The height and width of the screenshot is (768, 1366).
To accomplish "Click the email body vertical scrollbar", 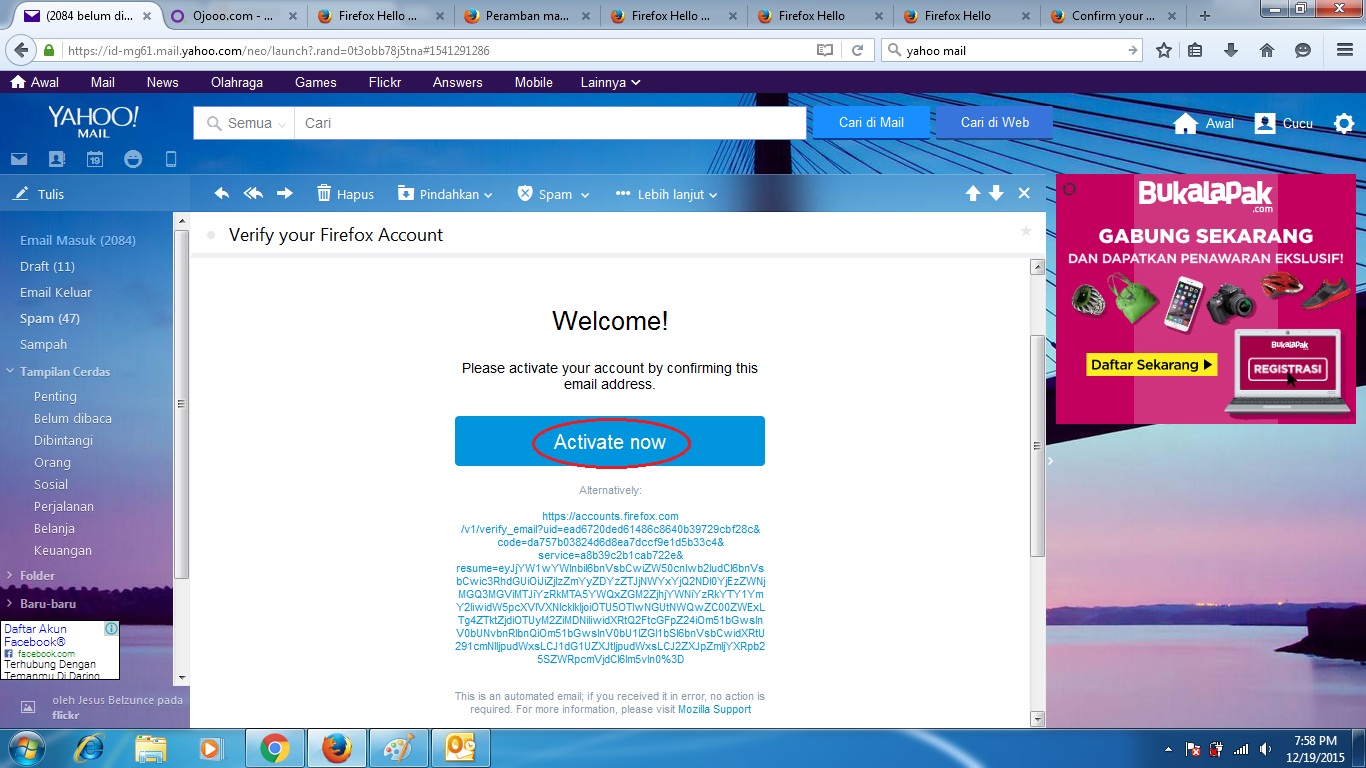I will [1037, 446].
